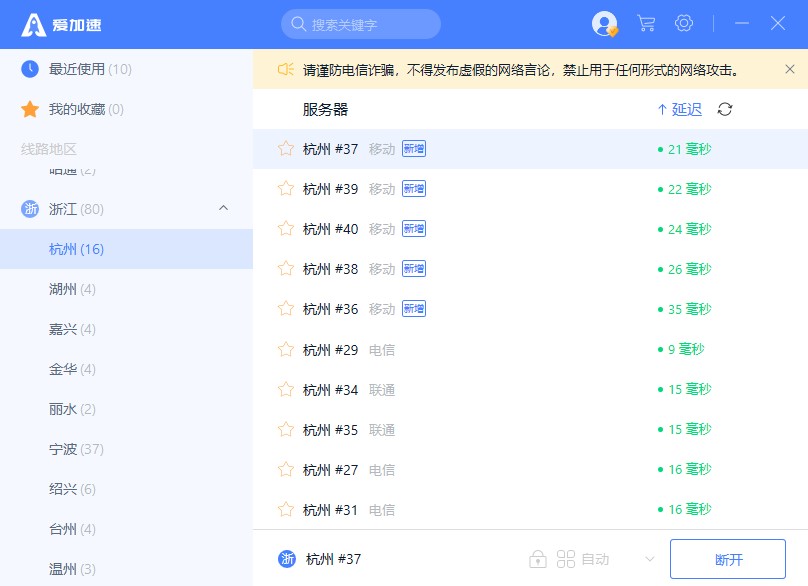The image size is (808, 586).
Task: Favorite server 杭州 #35 with star
Action: coord(285,430)
